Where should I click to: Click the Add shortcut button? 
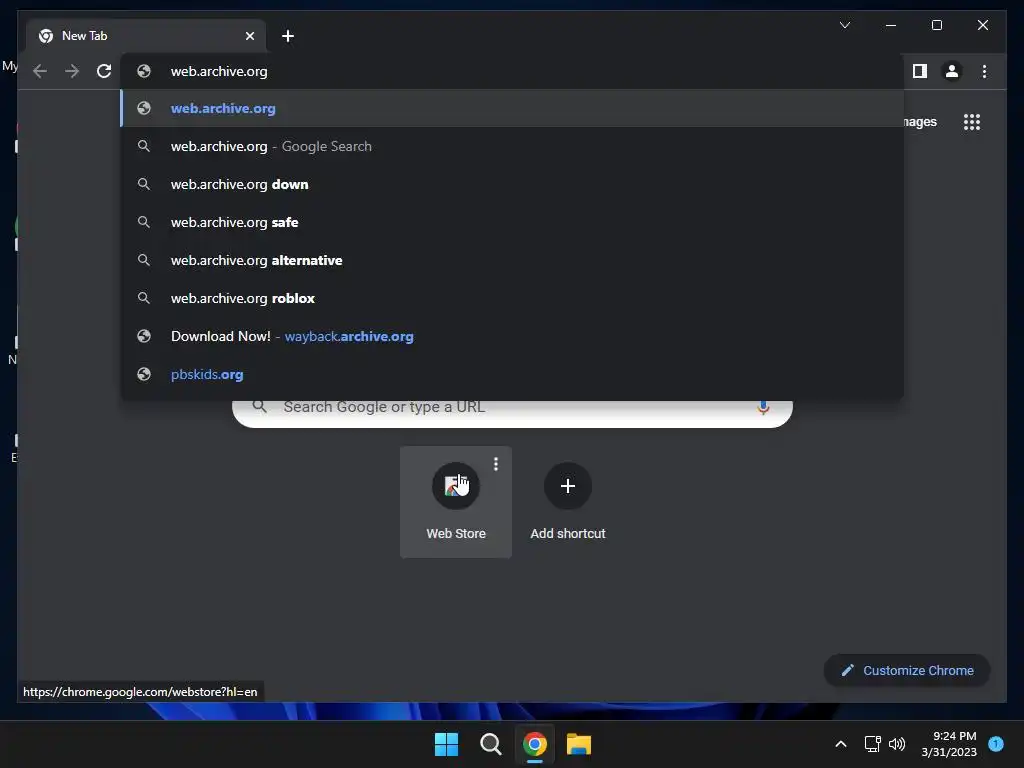(568, 502)
